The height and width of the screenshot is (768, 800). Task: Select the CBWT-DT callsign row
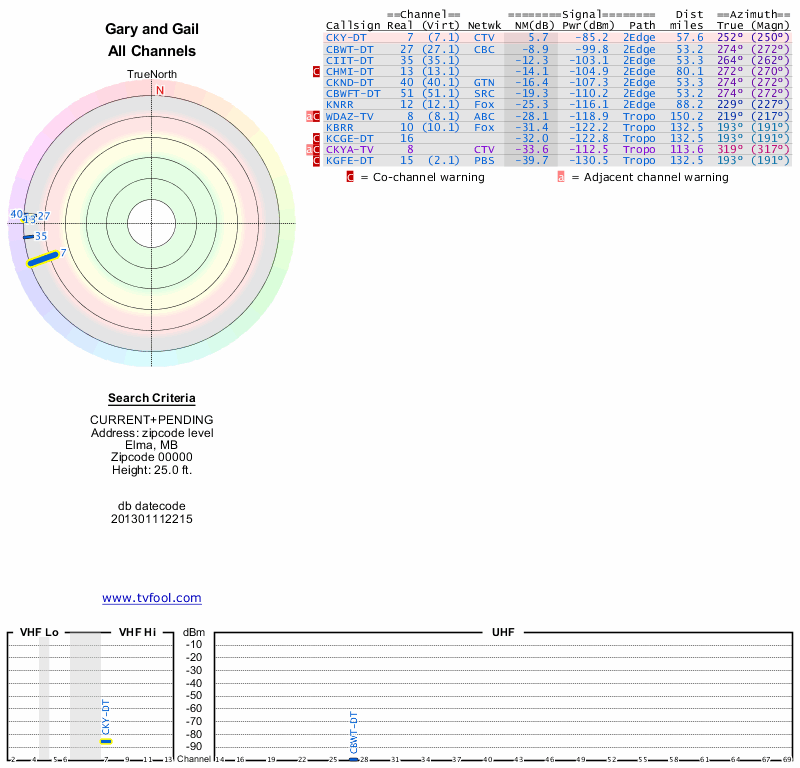[349, 49]
